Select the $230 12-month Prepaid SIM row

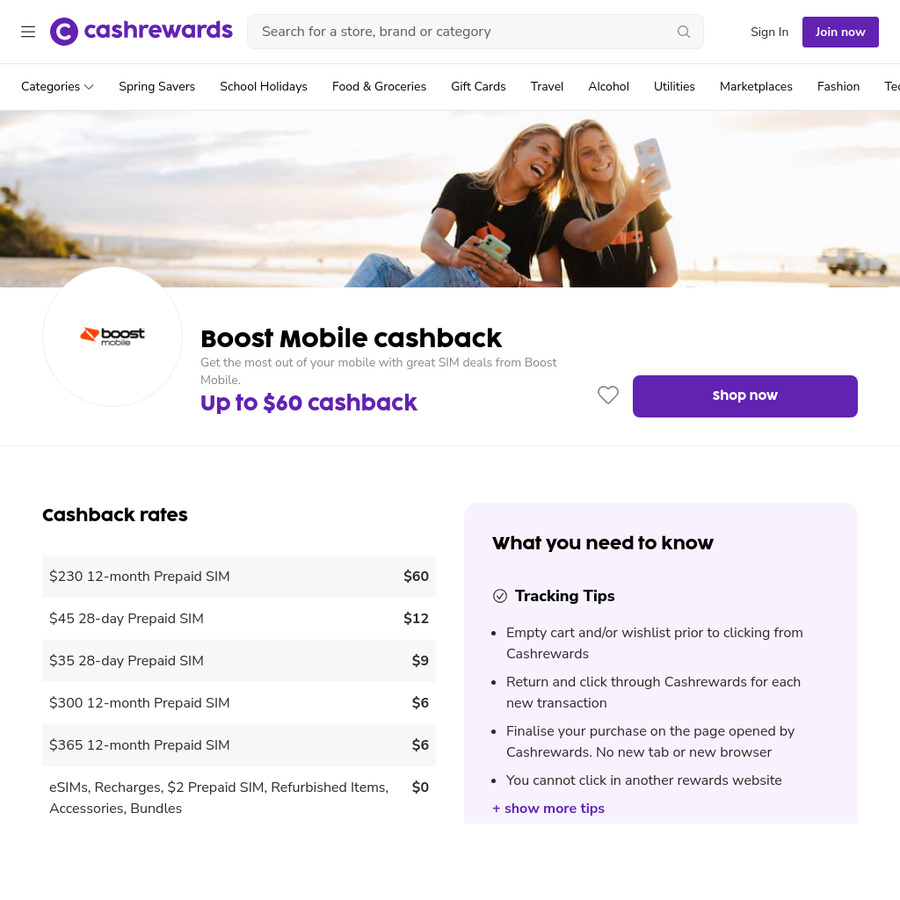pos(239,576)
